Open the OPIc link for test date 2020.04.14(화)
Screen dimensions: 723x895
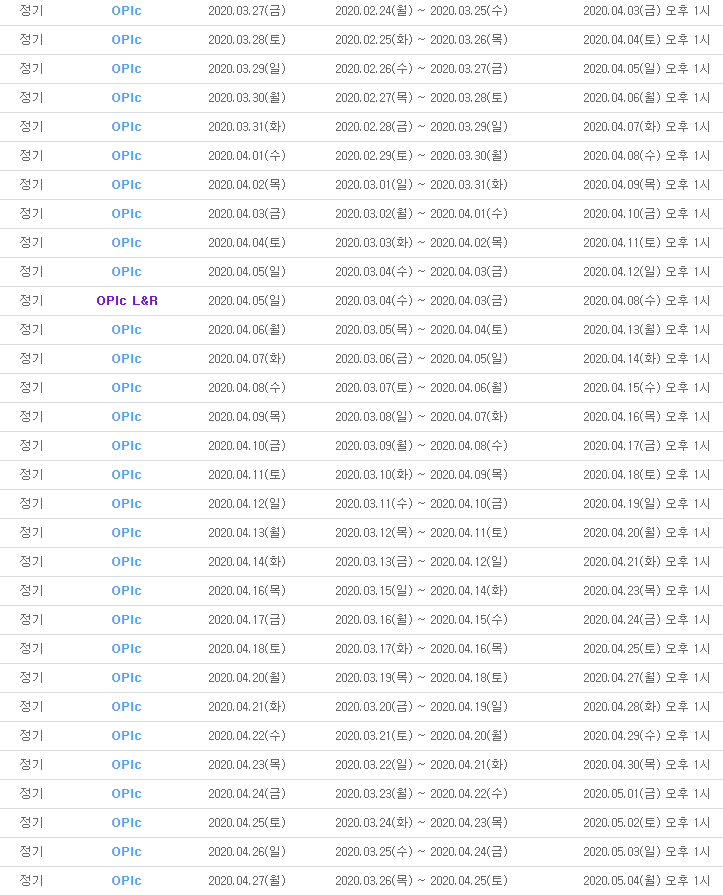[x=126, y=562]
